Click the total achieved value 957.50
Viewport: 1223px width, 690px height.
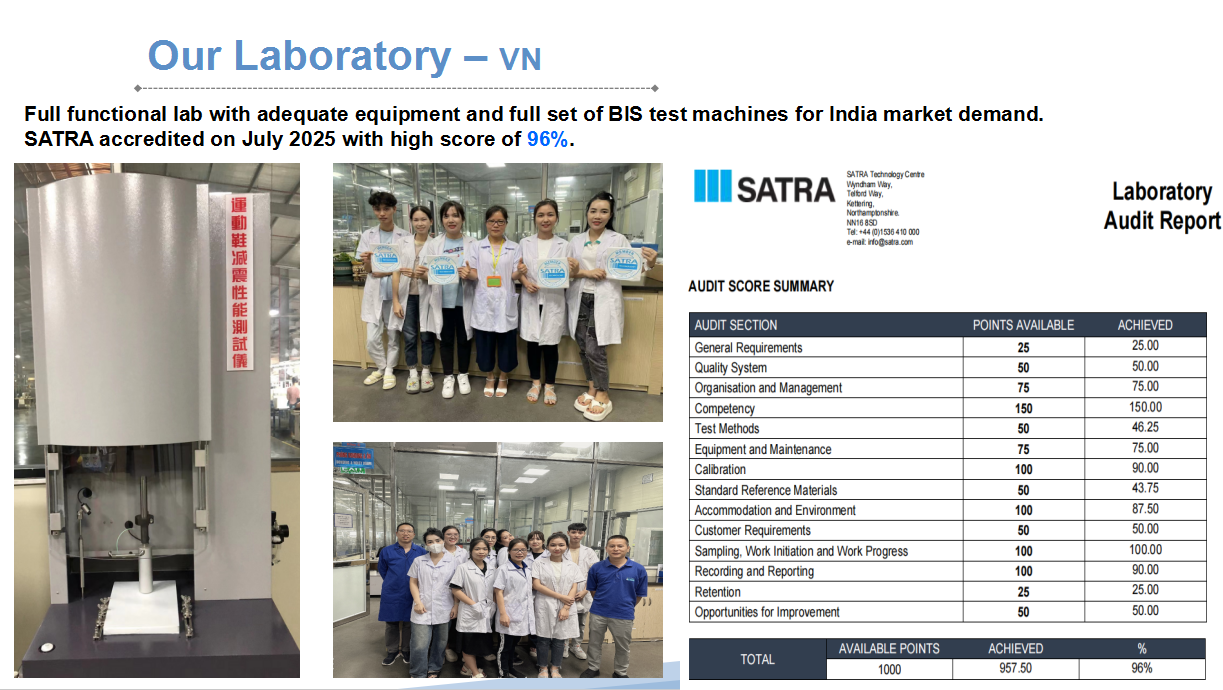tap(1015, 669)
